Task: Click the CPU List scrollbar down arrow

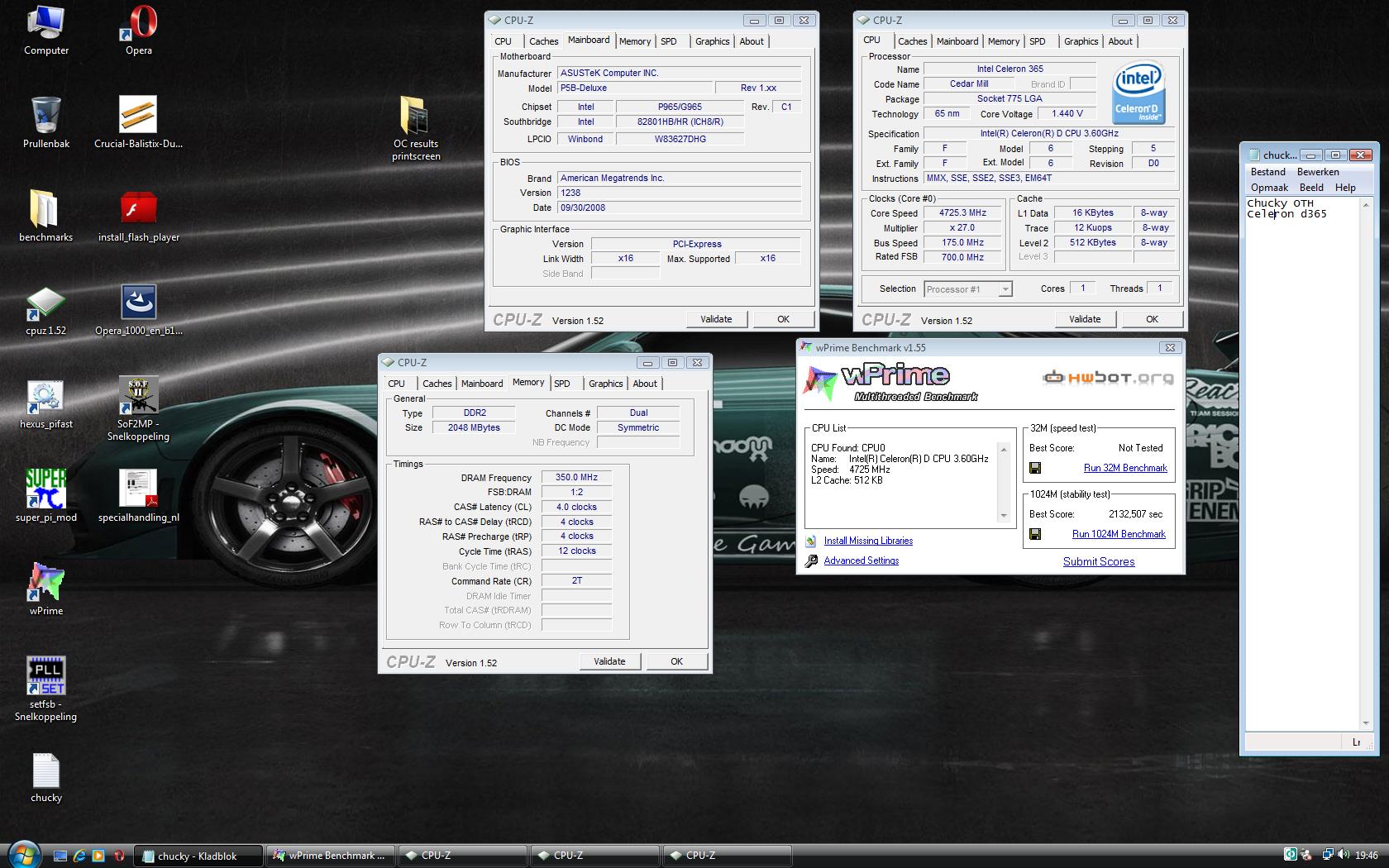Action: (1004, 516)
